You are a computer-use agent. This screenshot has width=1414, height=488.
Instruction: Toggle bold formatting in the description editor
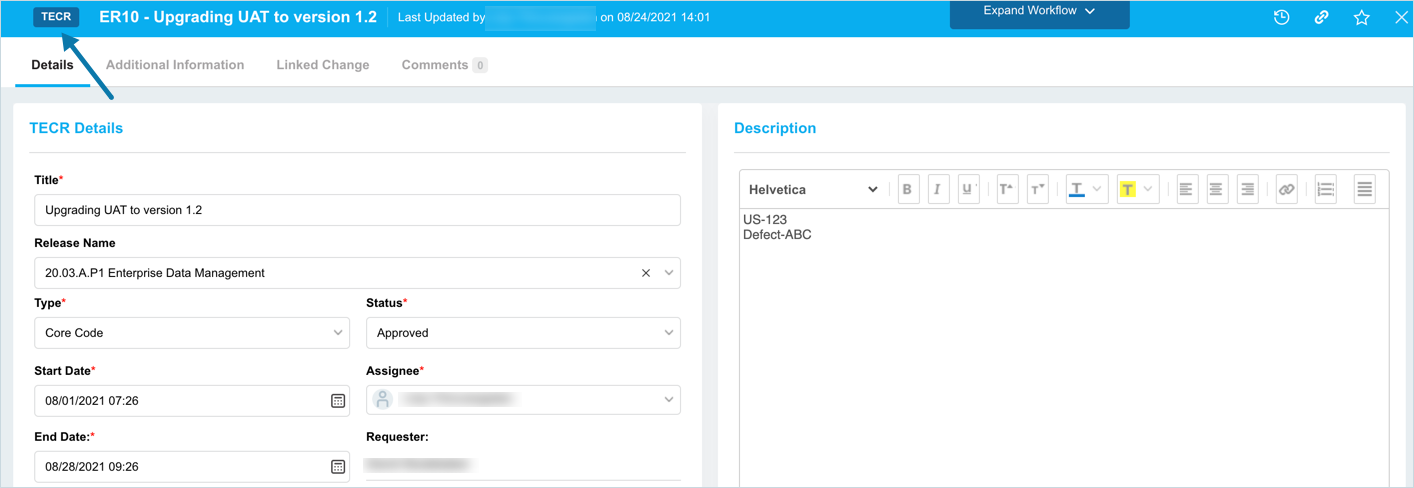pos(907,190)
